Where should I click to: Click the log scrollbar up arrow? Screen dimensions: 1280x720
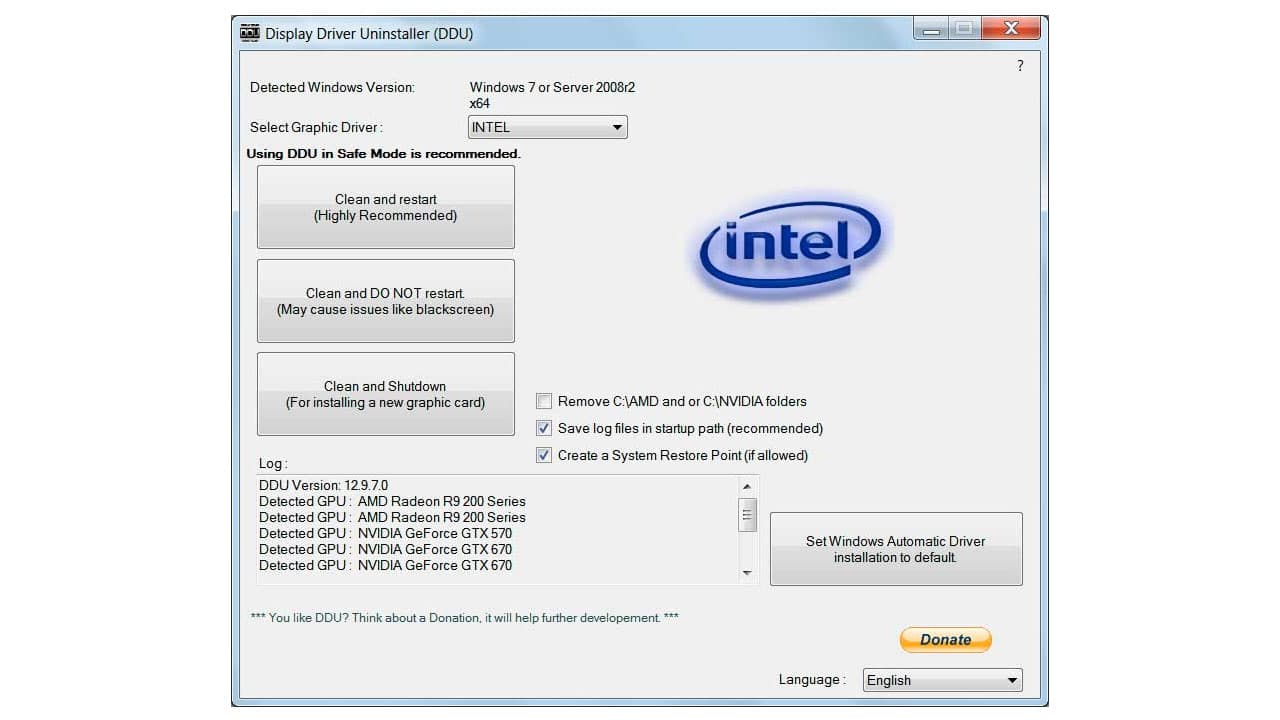coord(747,486)
